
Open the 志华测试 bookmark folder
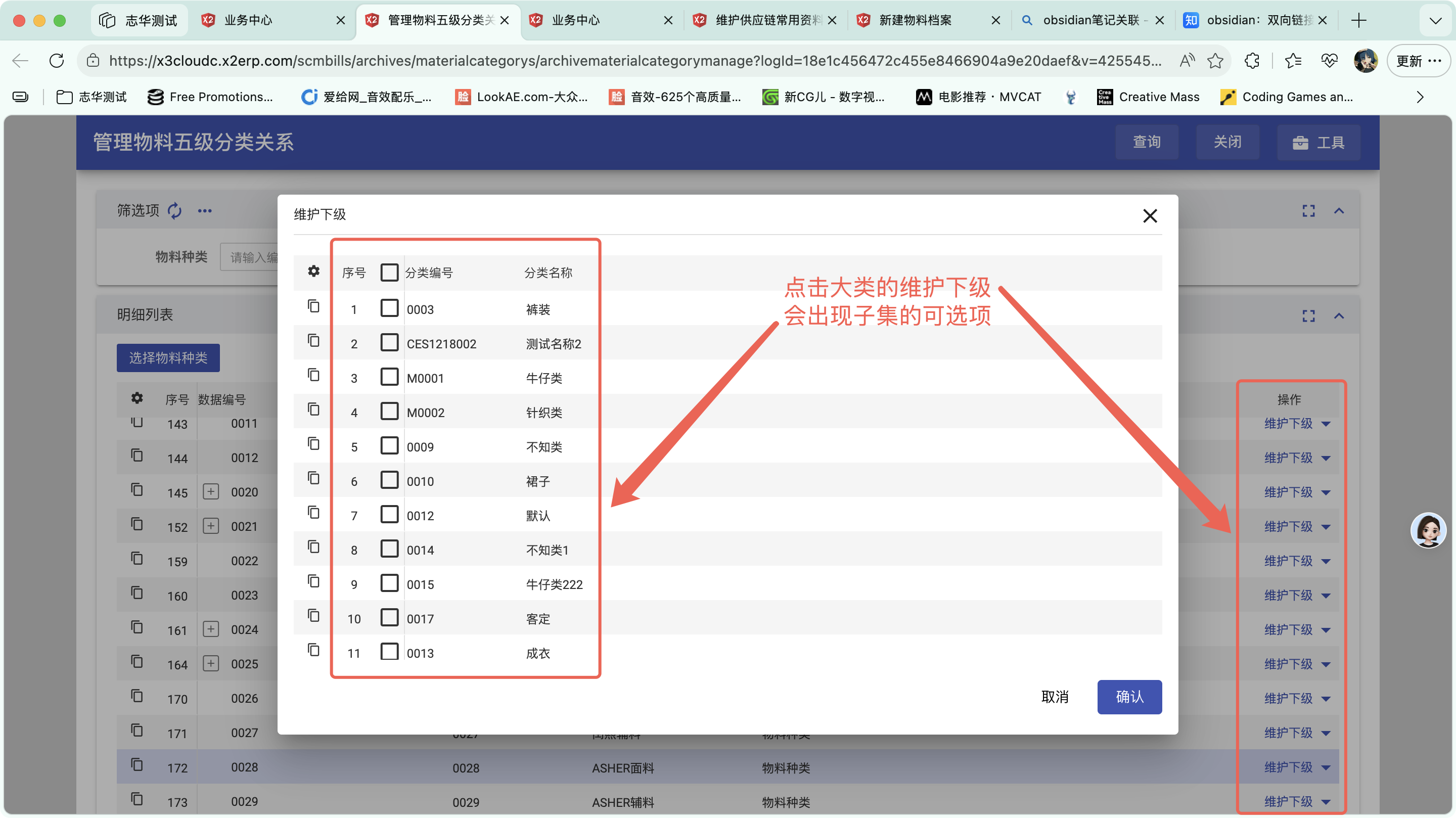[92, 97]
